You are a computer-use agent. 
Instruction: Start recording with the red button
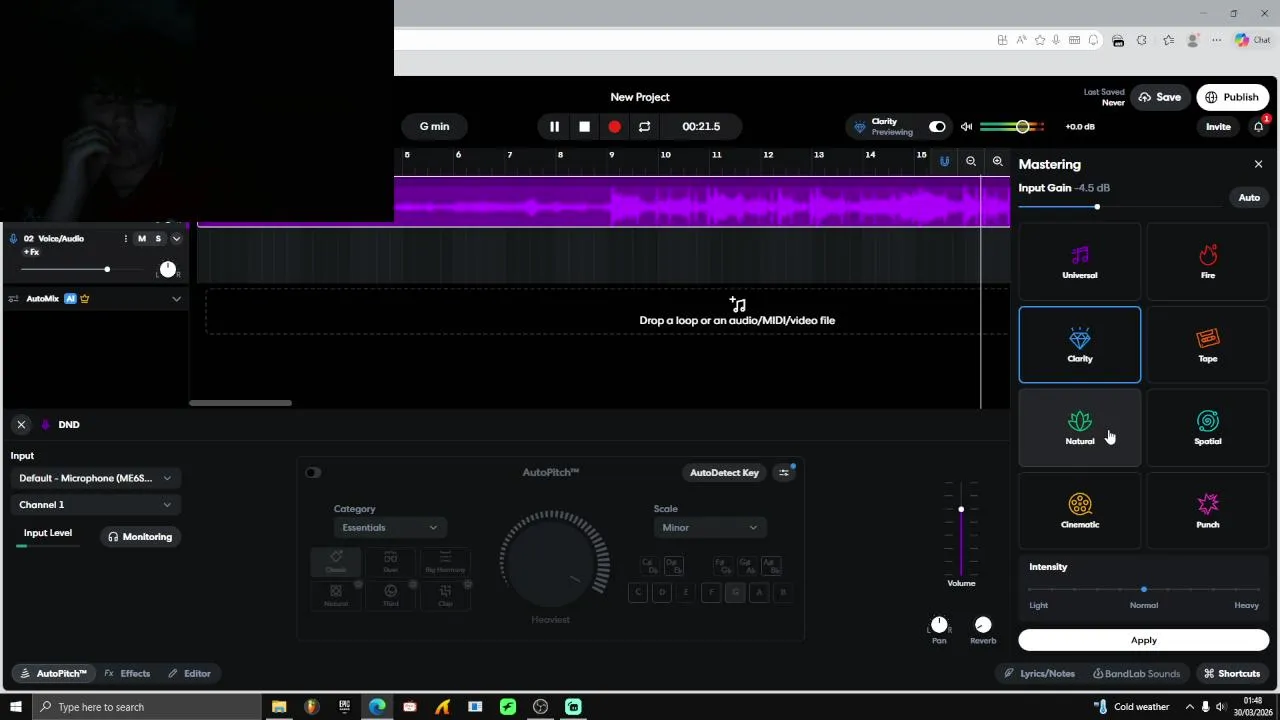tap(614, 127)
